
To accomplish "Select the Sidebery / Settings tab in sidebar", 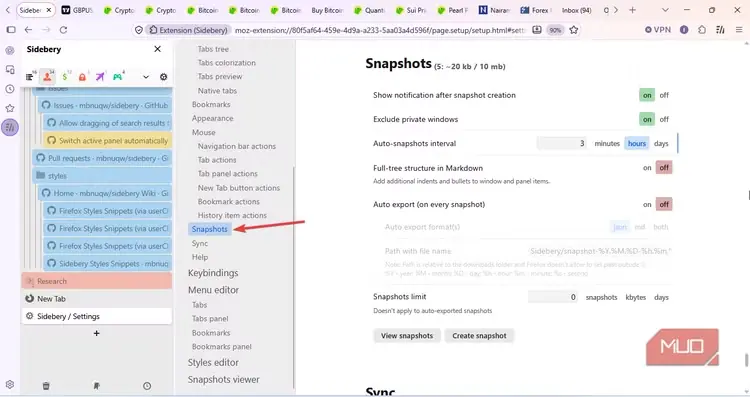I will 97,316.
